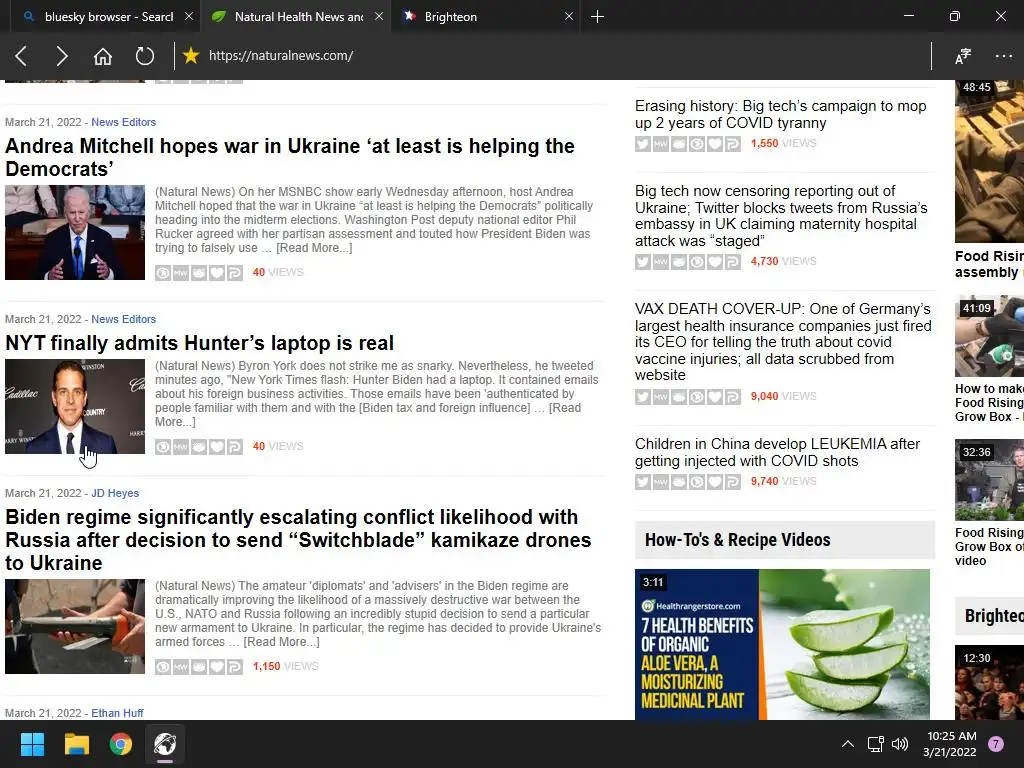Share the Andrea Mitchell article on Parler
The width and height of the screenshot is (1024, 768).
point(235,273)
